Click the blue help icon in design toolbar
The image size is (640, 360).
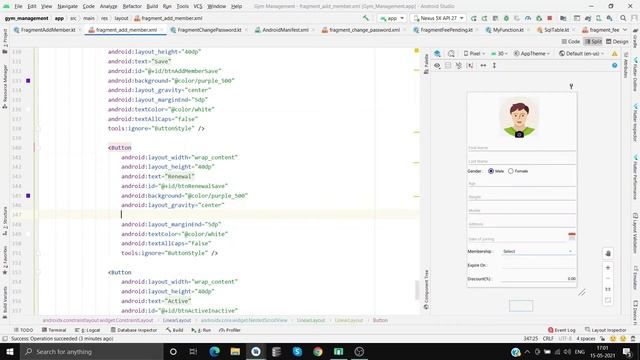[x=615, y=65]
